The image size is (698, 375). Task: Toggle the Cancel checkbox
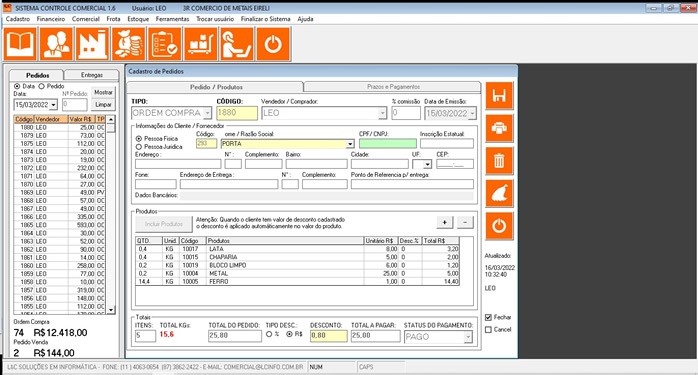(x=488, y=330)
